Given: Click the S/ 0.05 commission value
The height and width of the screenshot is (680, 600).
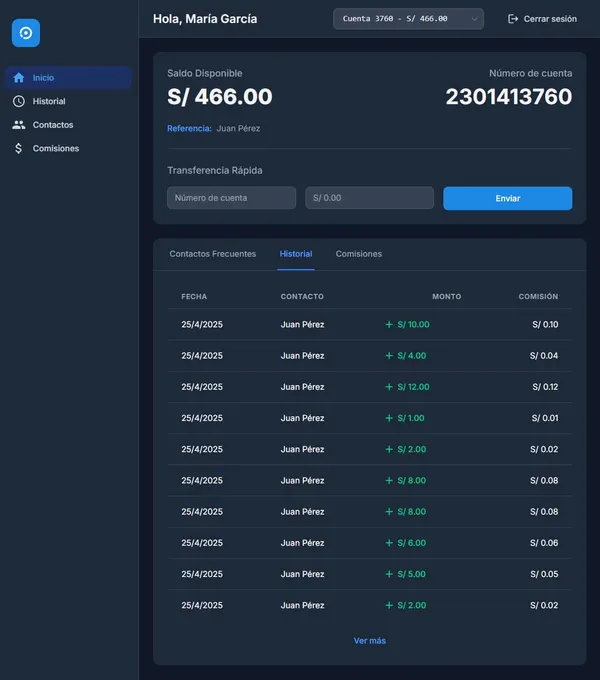Looking at the screenshot, I should point(544,574).
